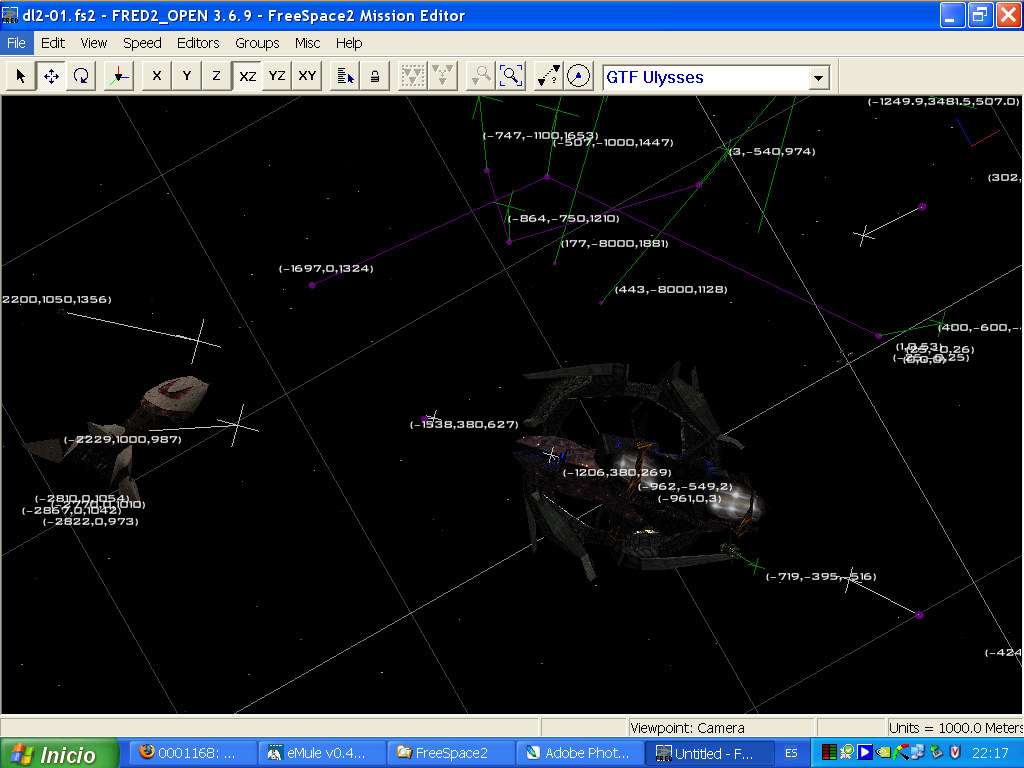1024x768 pixels.
Task: Click the zoom to selected magnifier icon
Action: tap(511, 77)
